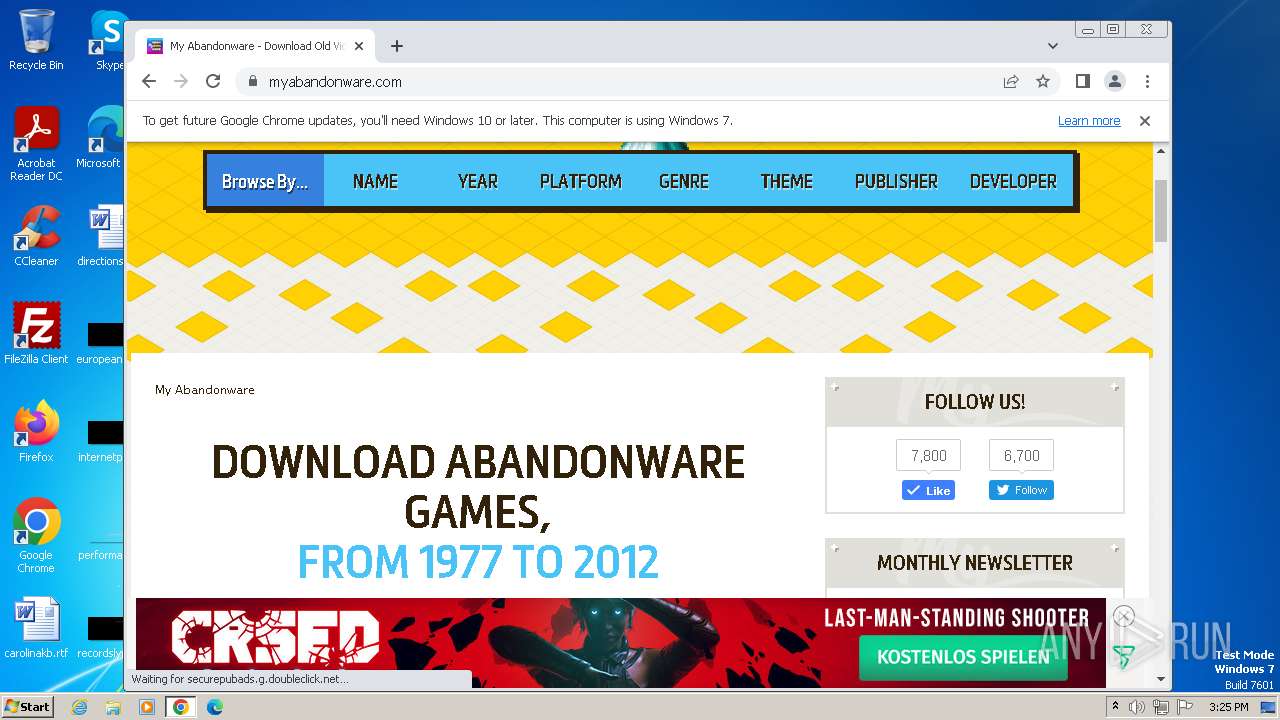Open the Windows Start button
Viewport: 1280px width, 720px height.
(x=27, y=706)
